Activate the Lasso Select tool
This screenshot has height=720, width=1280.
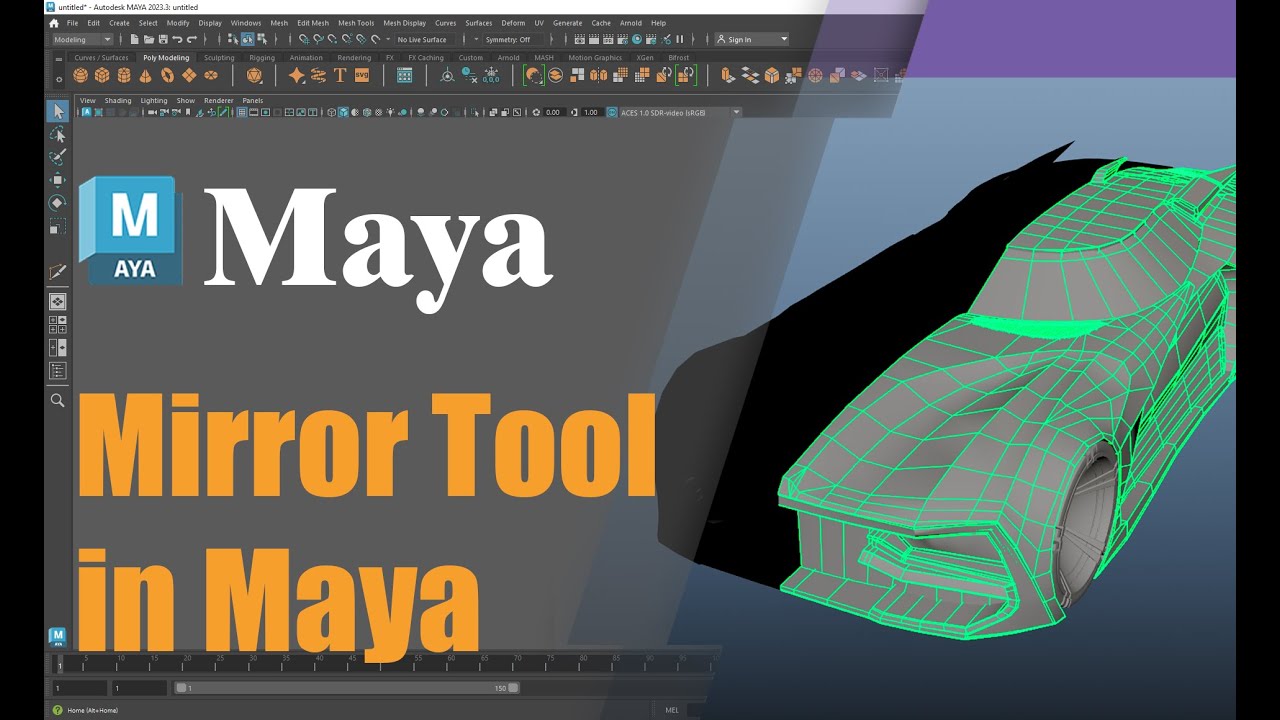58,134
